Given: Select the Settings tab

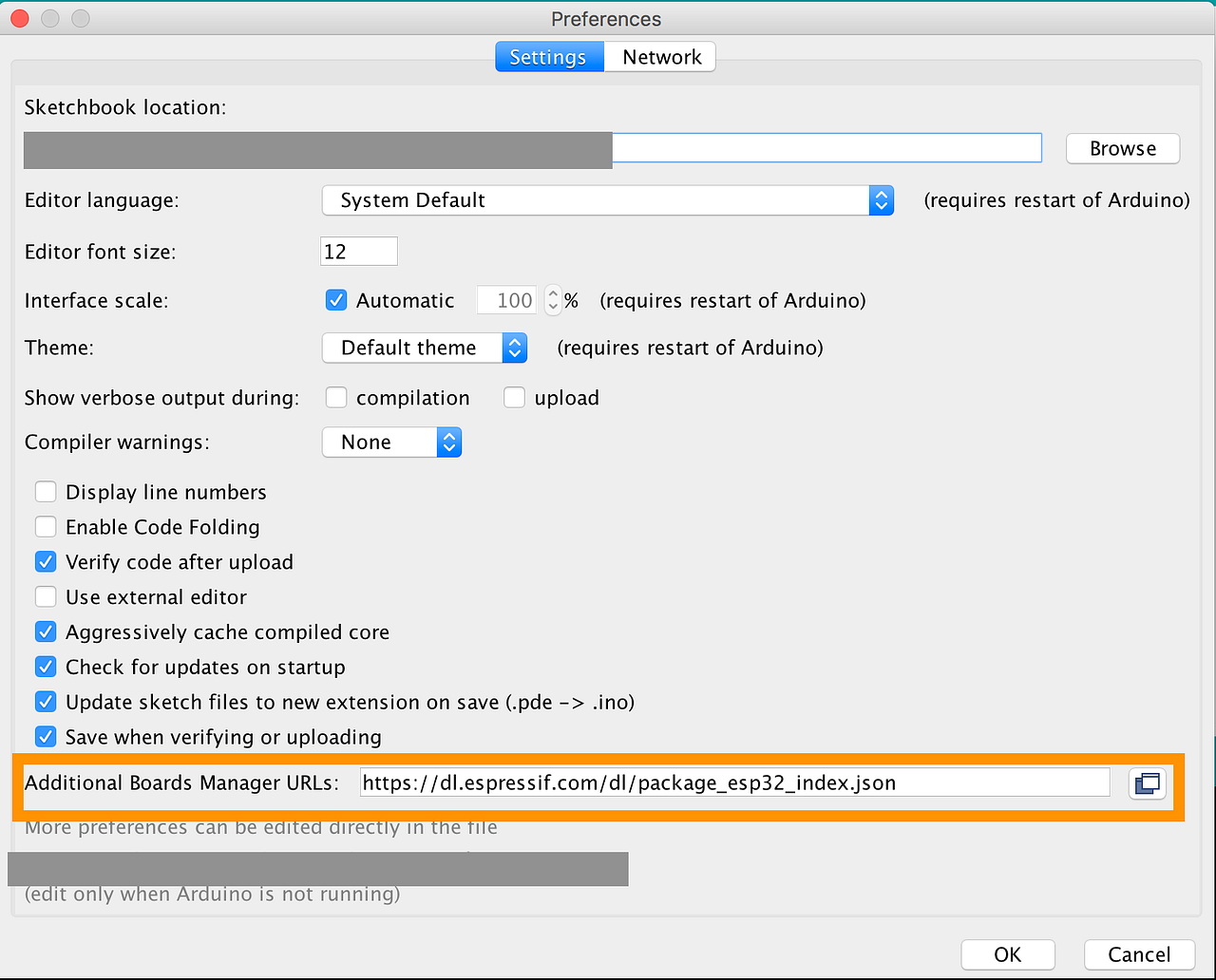Looking at the screenshot, I should point(548,56).
